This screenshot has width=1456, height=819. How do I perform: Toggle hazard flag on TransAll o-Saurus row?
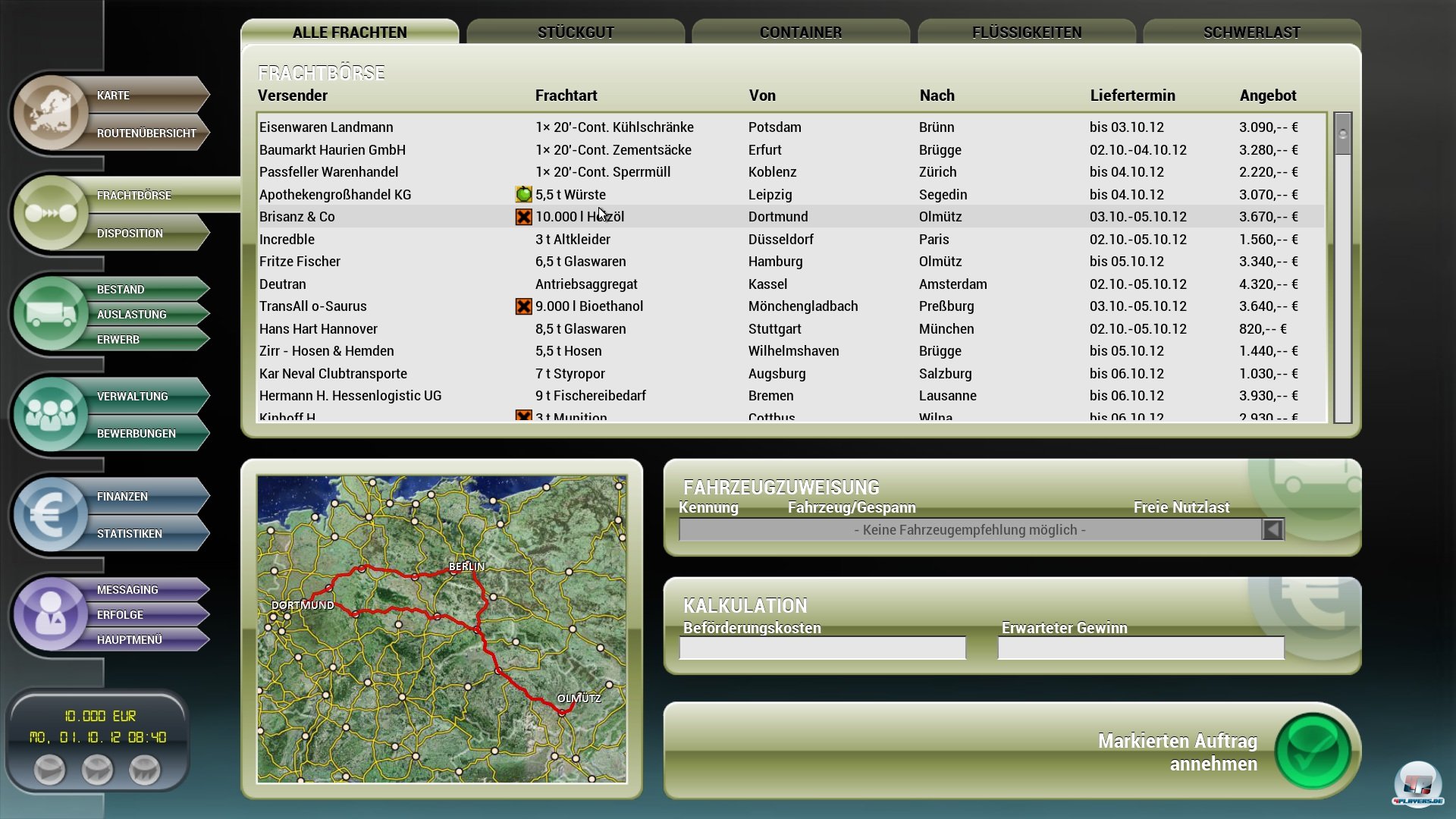click(522, 305)
